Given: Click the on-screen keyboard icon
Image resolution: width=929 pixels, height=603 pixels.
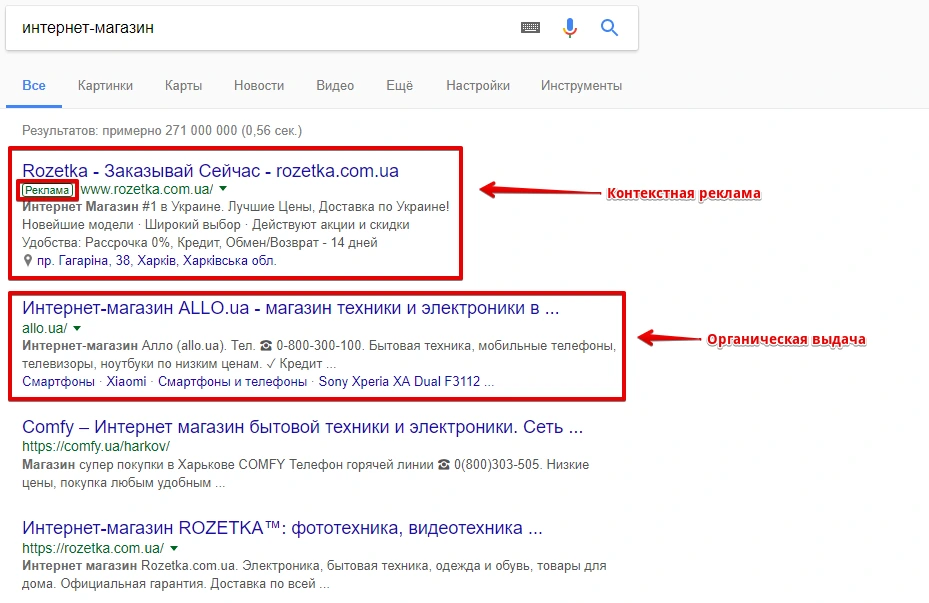Looking at the screenshot, I should tap(530, 28).
